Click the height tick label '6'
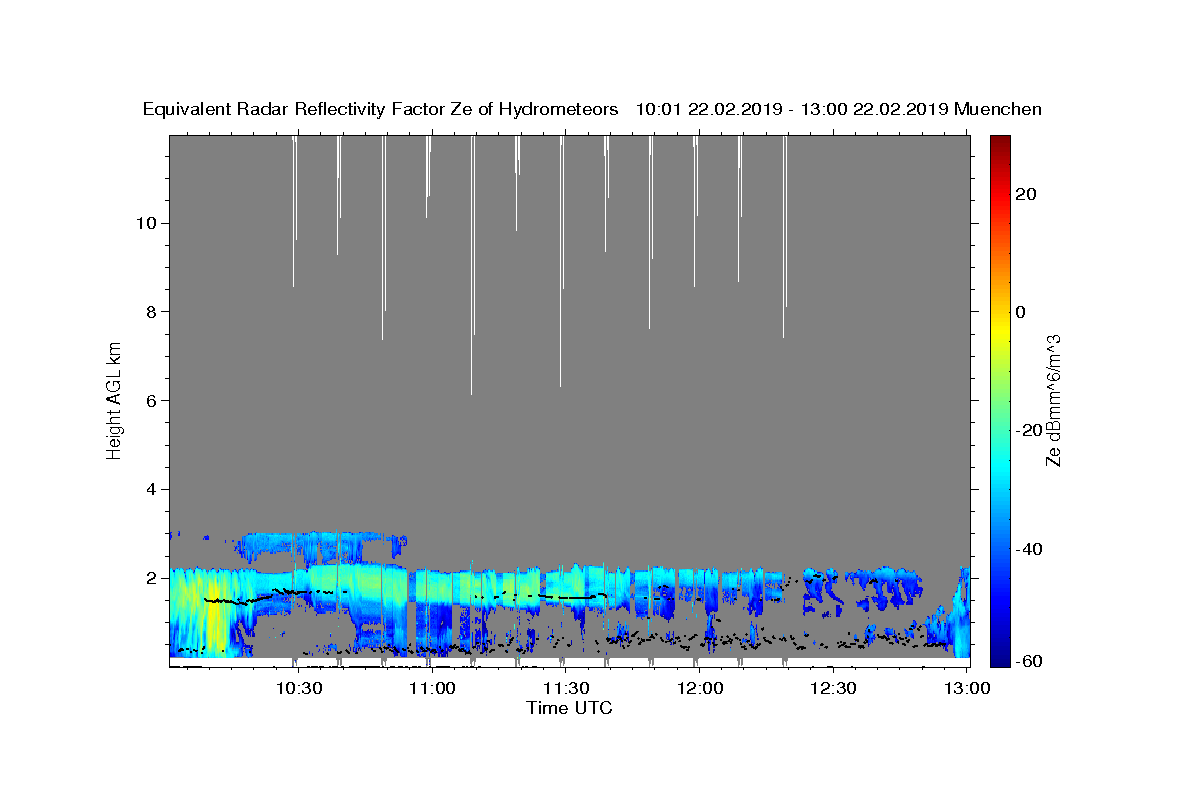Image resolution: width=1200 pixels, height=800 pixels. [x=152, y=401]
